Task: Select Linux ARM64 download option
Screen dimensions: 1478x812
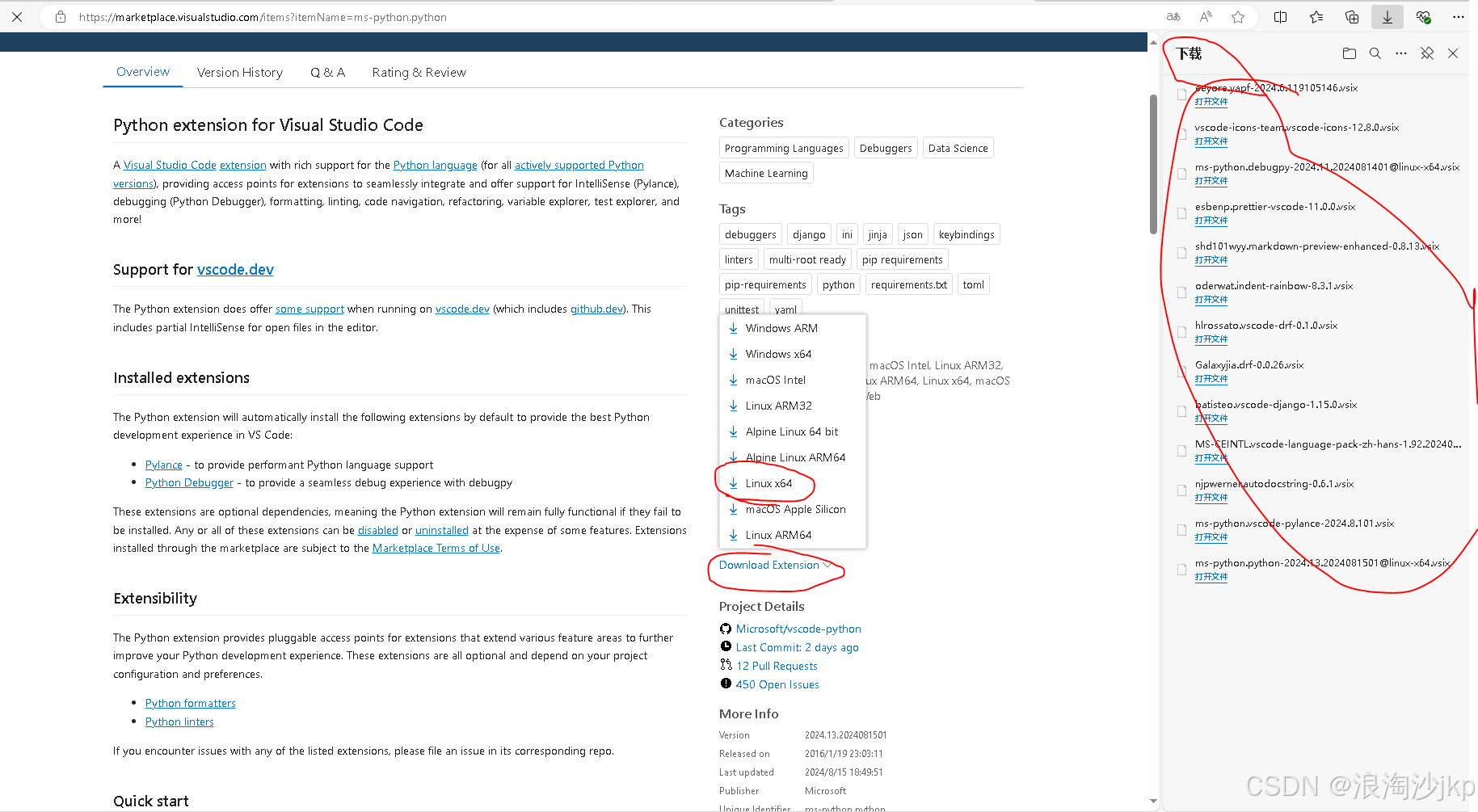Action: tap(779, 535)
